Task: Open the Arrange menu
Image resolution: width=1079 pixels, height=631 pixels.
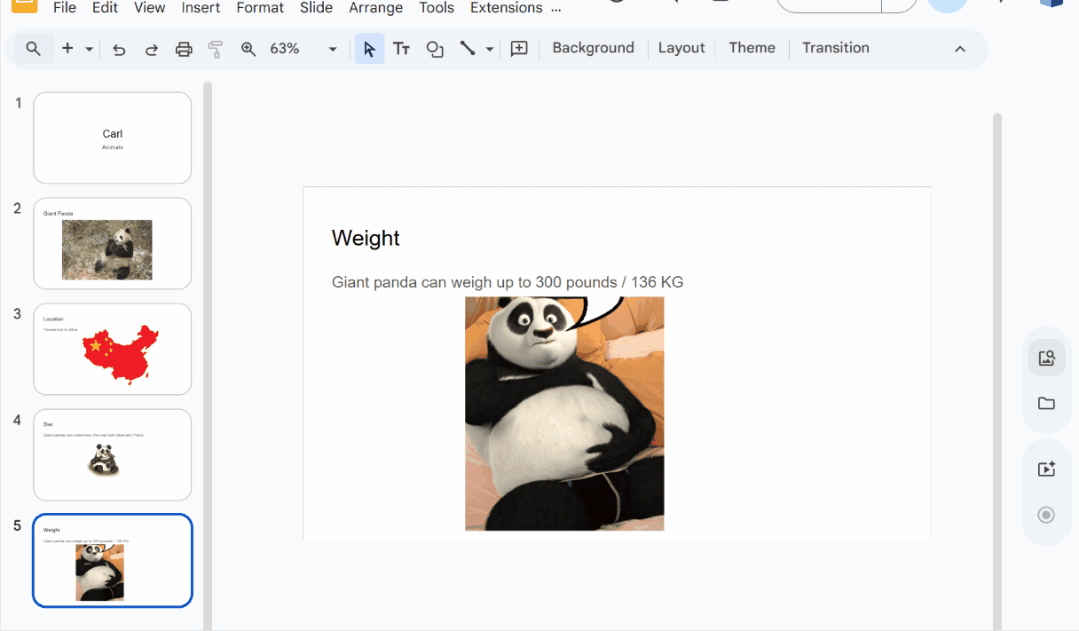Action: click(376, 8)
